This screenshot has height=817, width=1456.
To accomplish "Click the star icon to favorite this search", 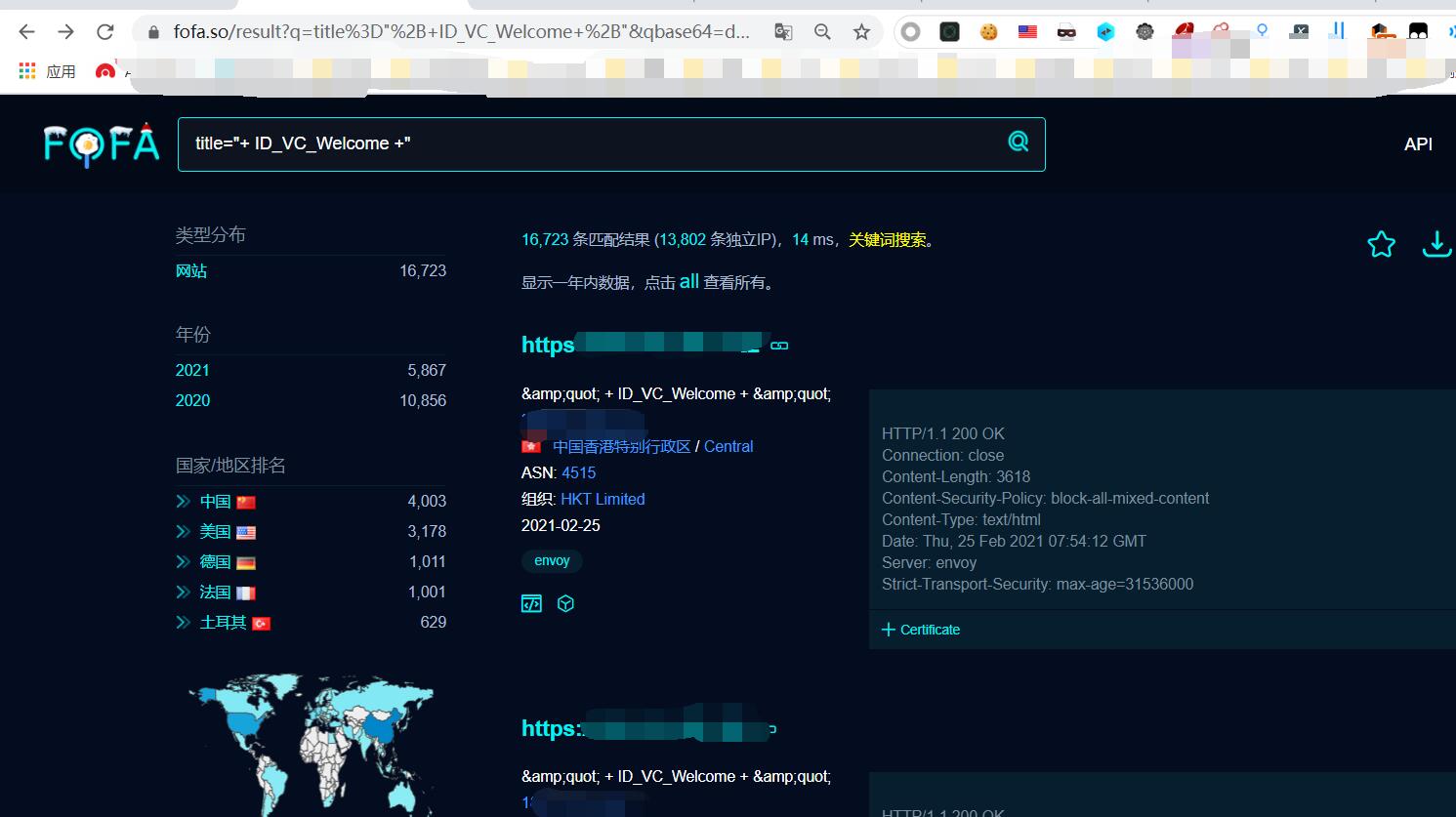I will pos(1381,244).
